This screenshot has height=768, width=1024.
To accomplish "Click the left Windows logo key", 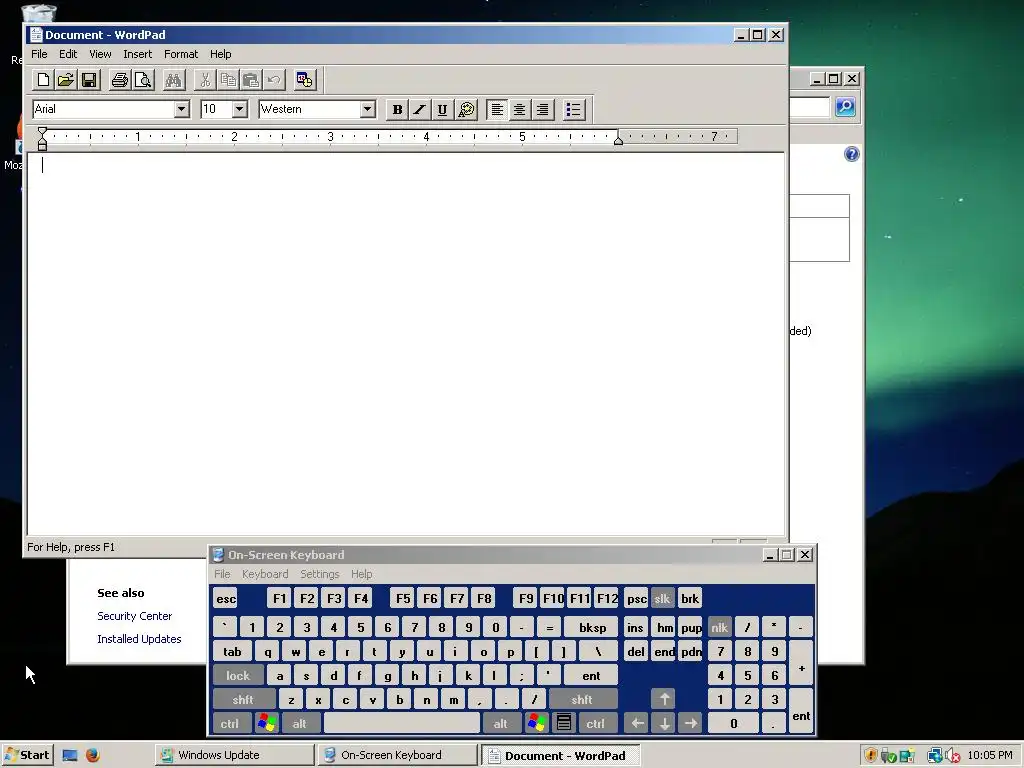I will pos(267,724).
